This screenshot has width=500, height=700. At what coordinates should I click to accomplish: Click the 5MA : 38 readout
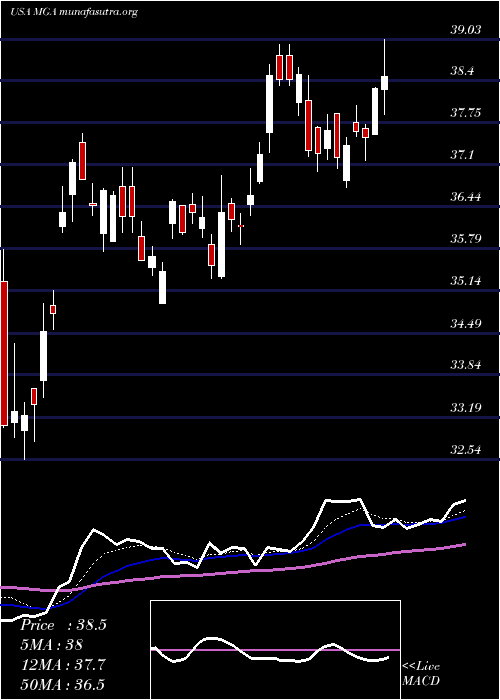tap(51, 645)
